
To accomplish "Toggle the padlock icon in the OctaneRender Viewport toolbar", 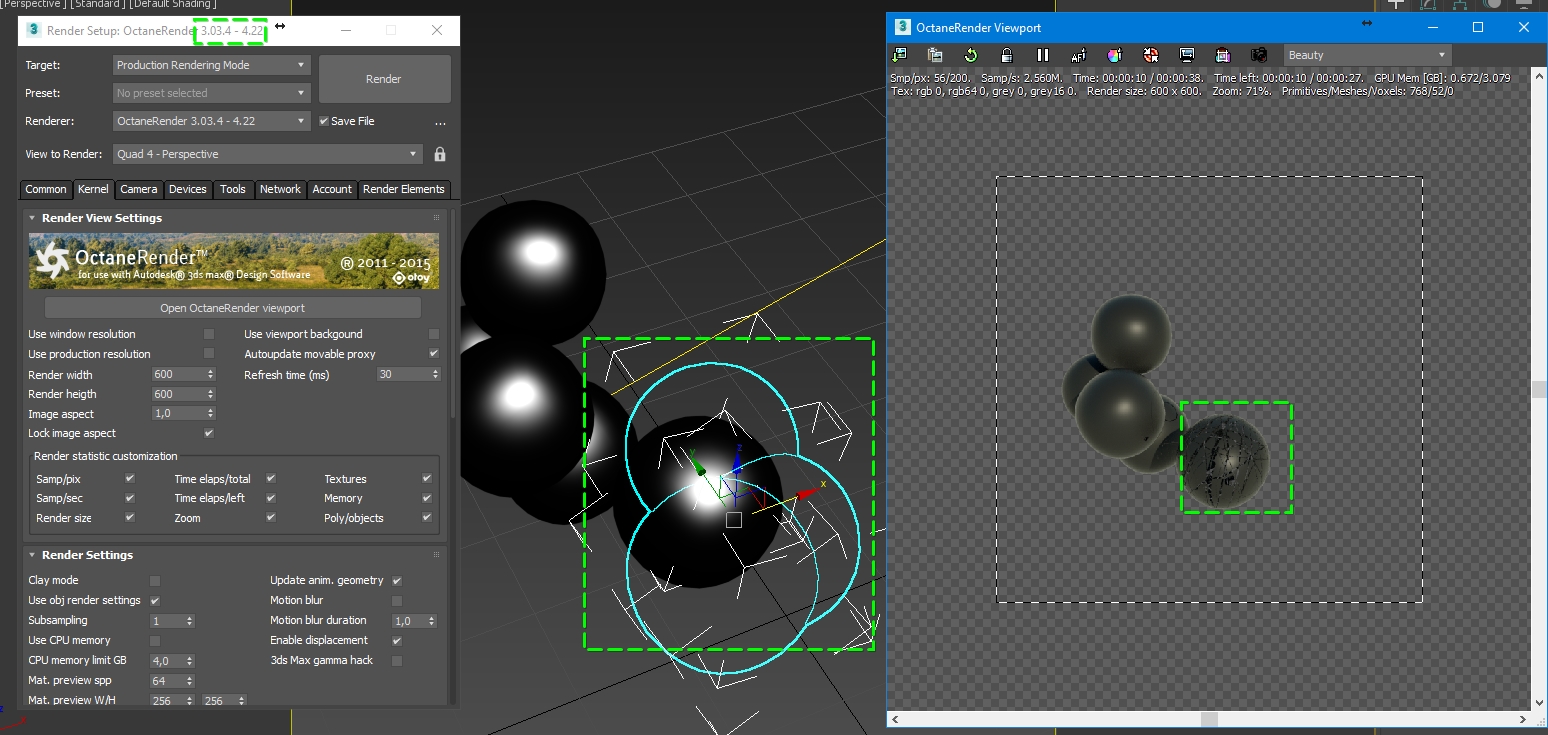I will coord(1006,55).
